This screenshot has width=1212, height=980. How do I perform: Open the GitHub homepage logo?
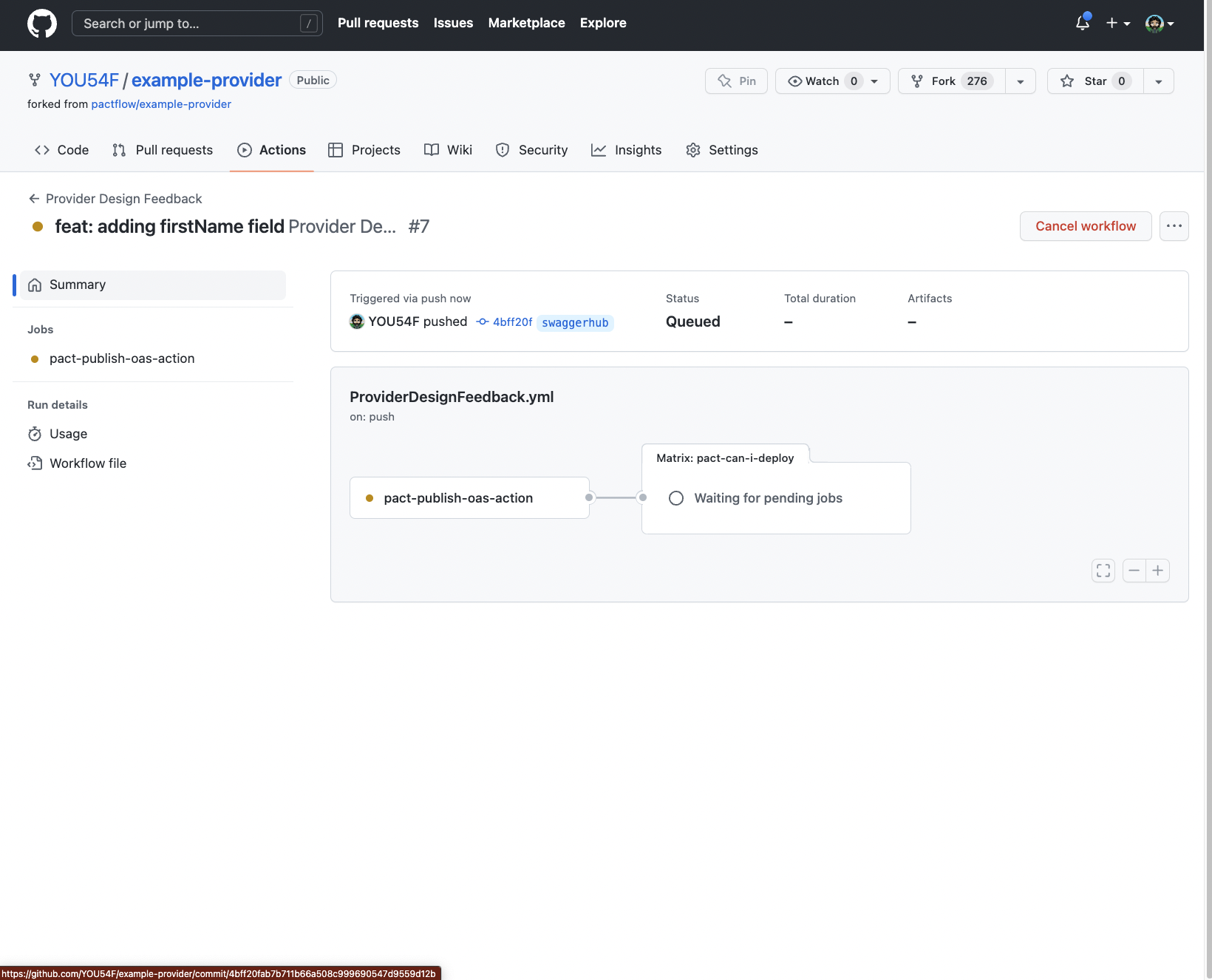(x=42, y=24)
